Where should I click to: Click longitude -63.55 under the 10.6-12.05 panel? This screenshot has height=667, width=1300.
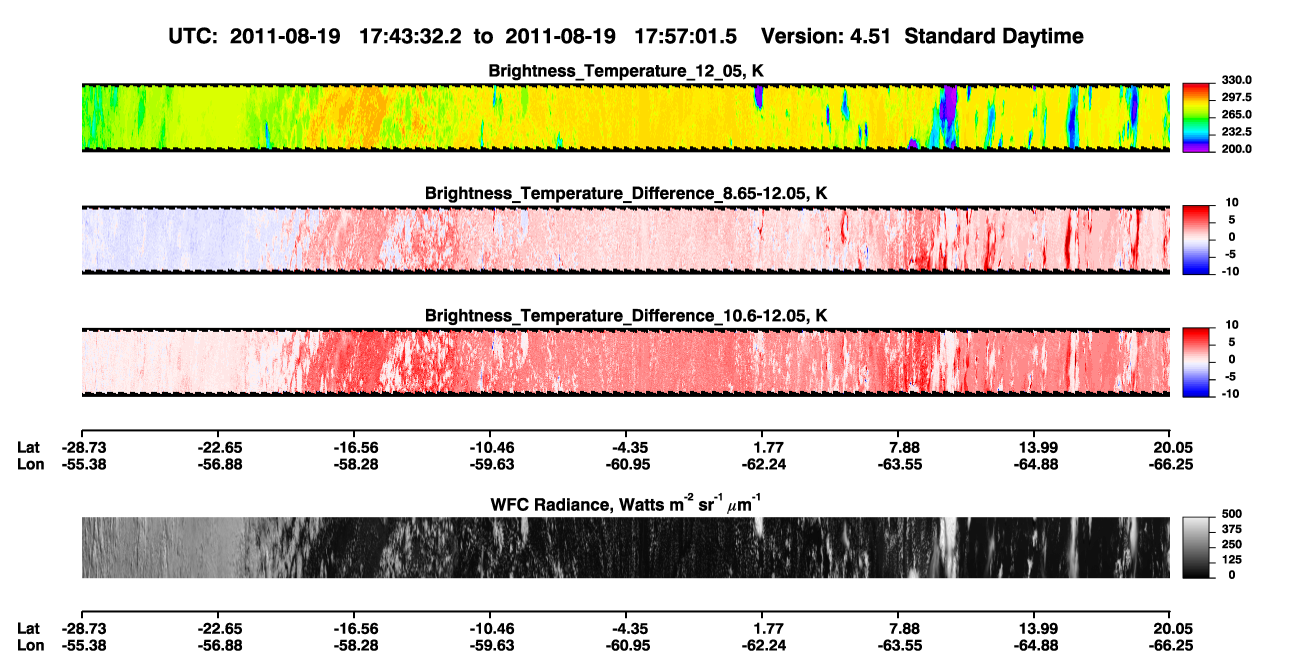point(899,464)
